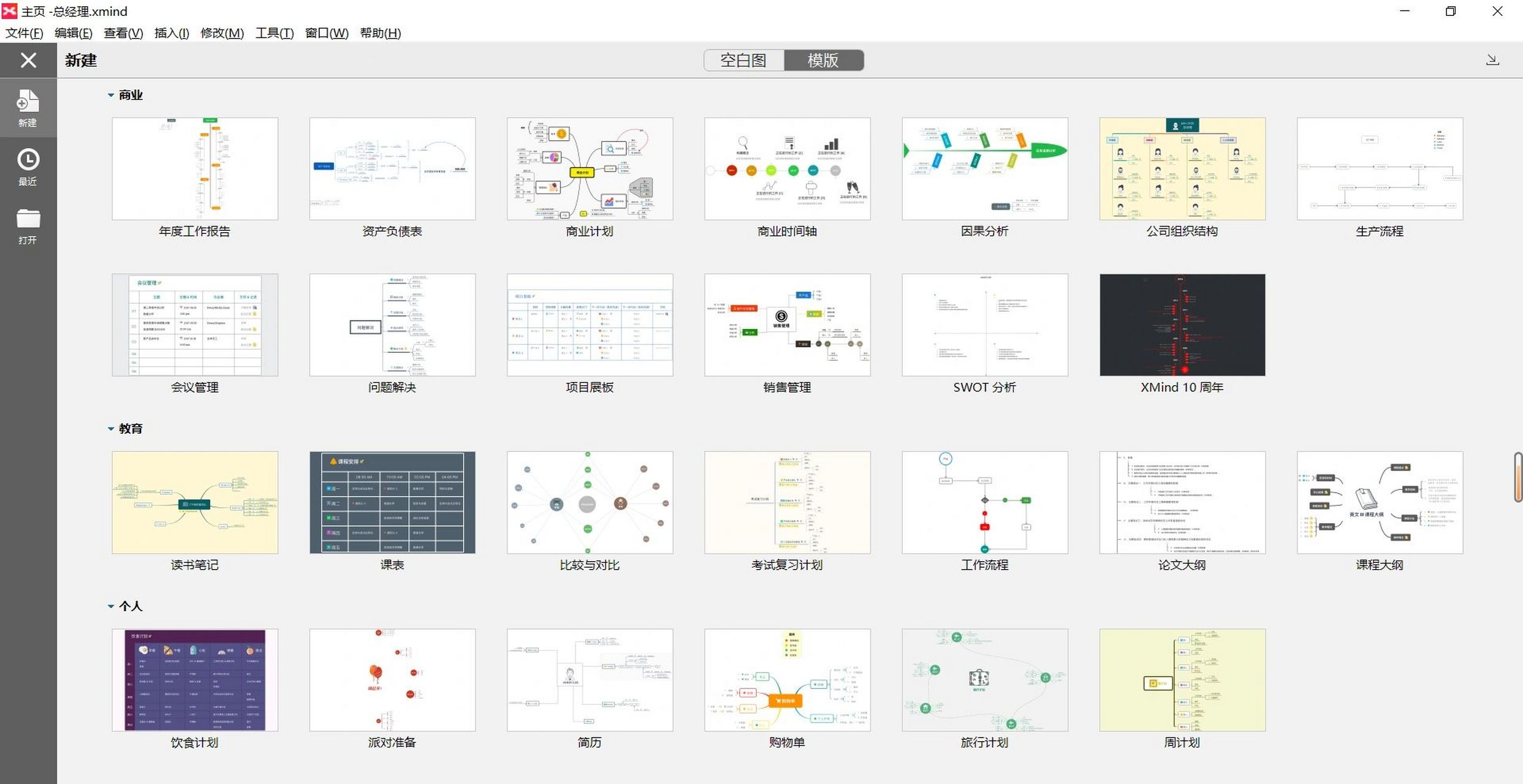Select the SWOT 分析 template
The height and width of the screenshot is (784, 1523).
click(984, 325)
